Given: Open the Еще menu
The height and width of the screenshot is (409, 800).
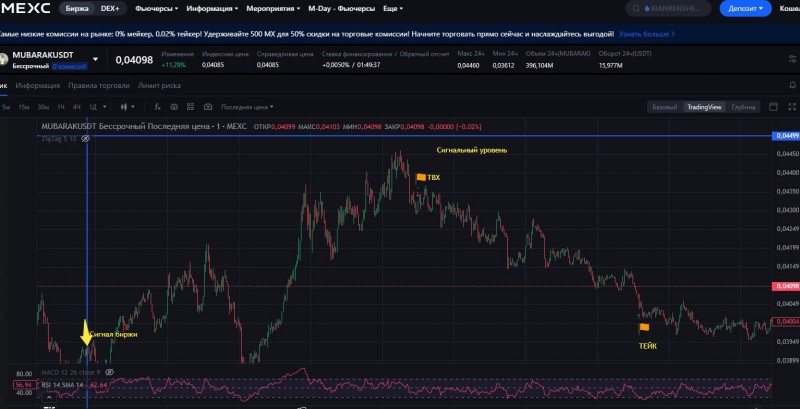Looking at the screenshot, I should tap(393, 9).
